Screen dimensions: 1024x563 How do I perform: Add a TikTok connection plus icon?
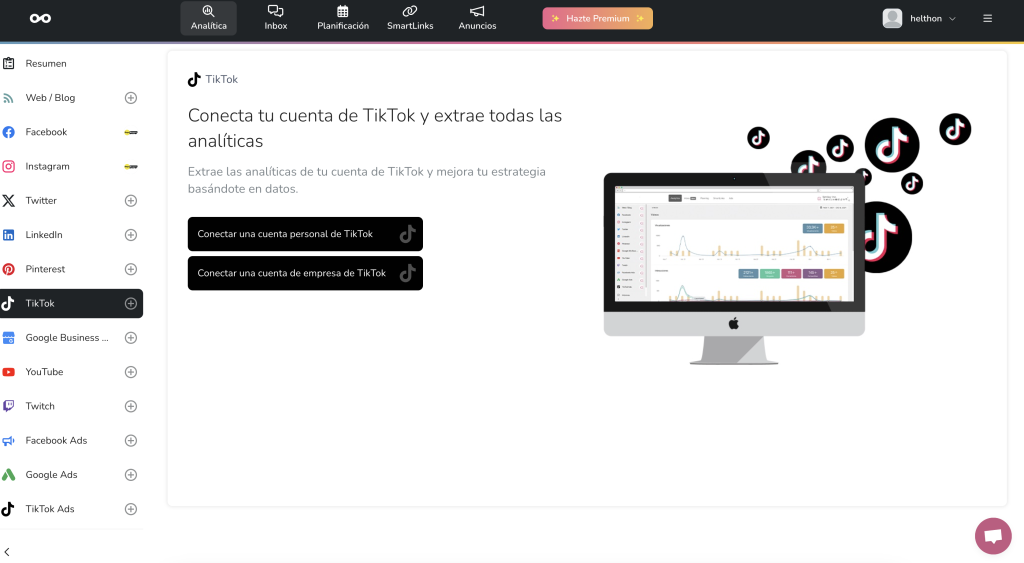131,304
